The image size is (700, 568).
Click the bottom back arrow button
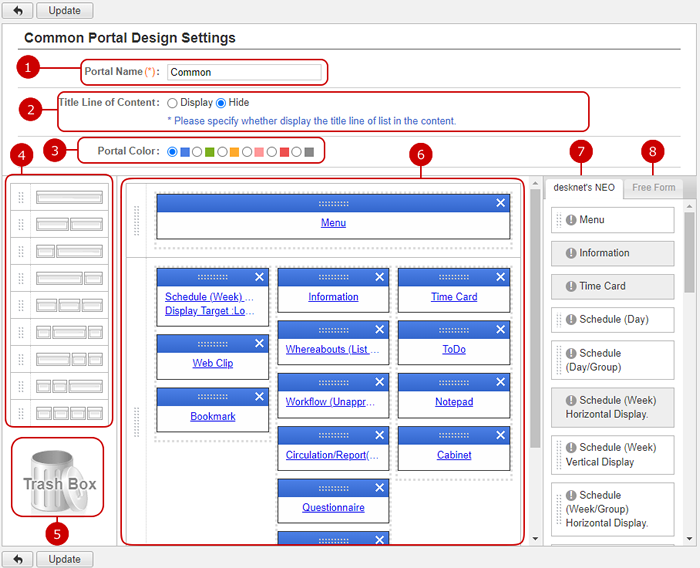(x=17, y=559)
